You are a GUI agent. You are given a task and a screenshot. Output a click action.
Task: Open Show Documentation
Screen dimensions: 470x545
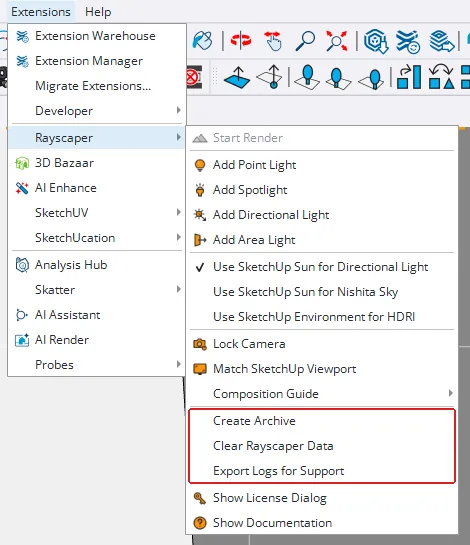pos(322,523)
